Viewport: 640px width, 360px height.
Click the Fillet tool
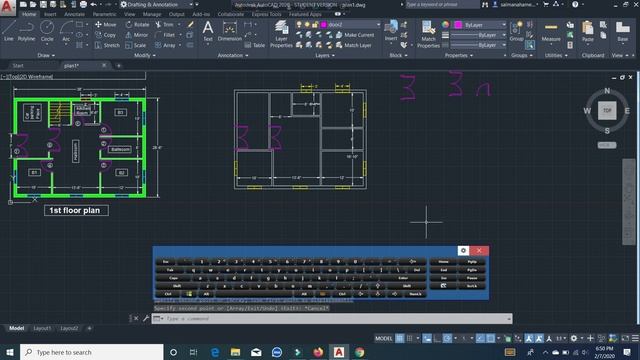click(165, 35)
